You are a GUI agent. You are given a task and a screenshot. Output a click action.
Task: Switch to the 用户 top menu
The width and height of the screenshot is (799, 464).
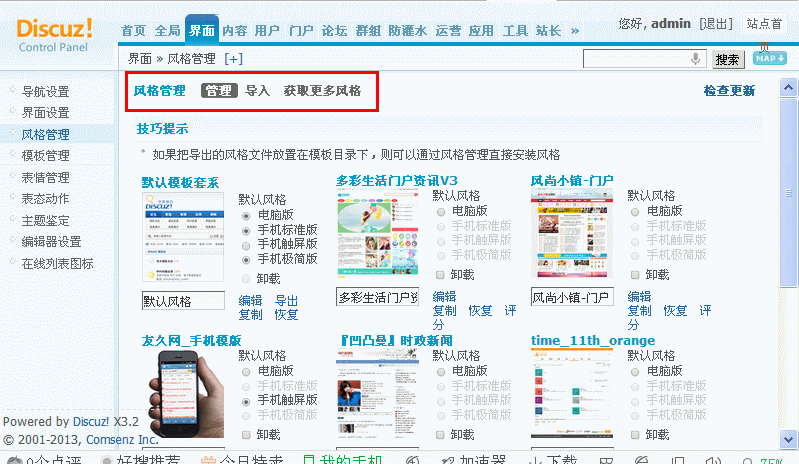(268, 31)
